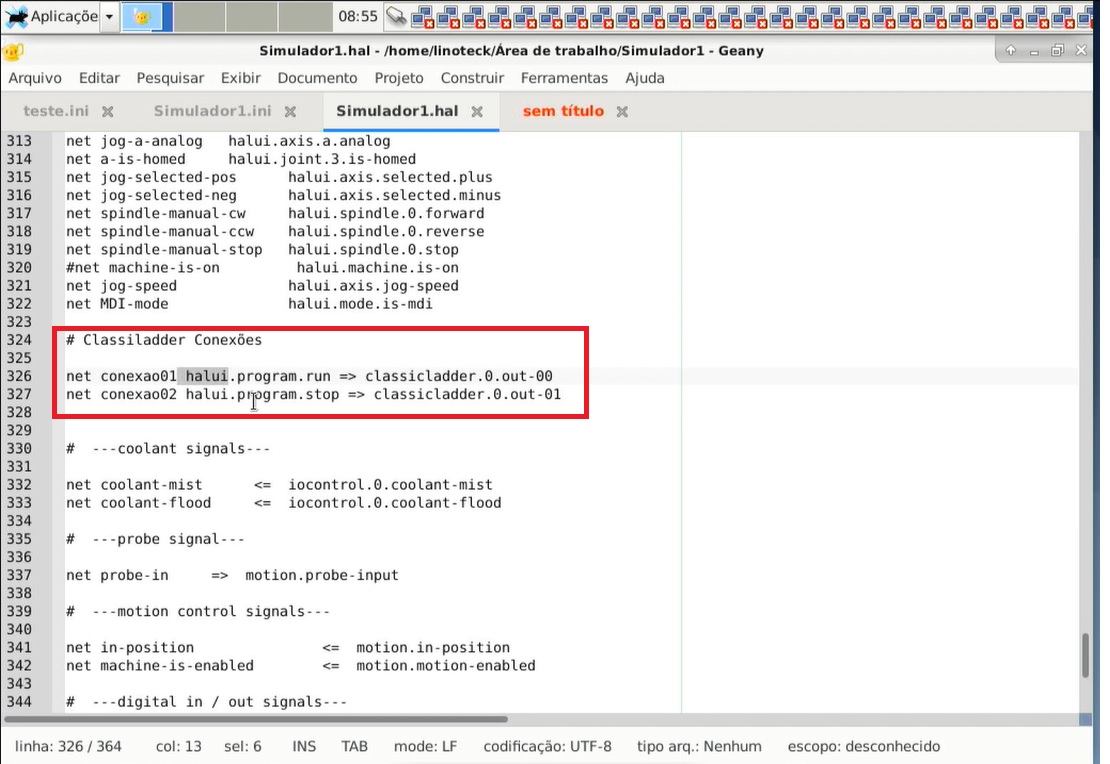Switch to the sem título tab

coord(563,111)
